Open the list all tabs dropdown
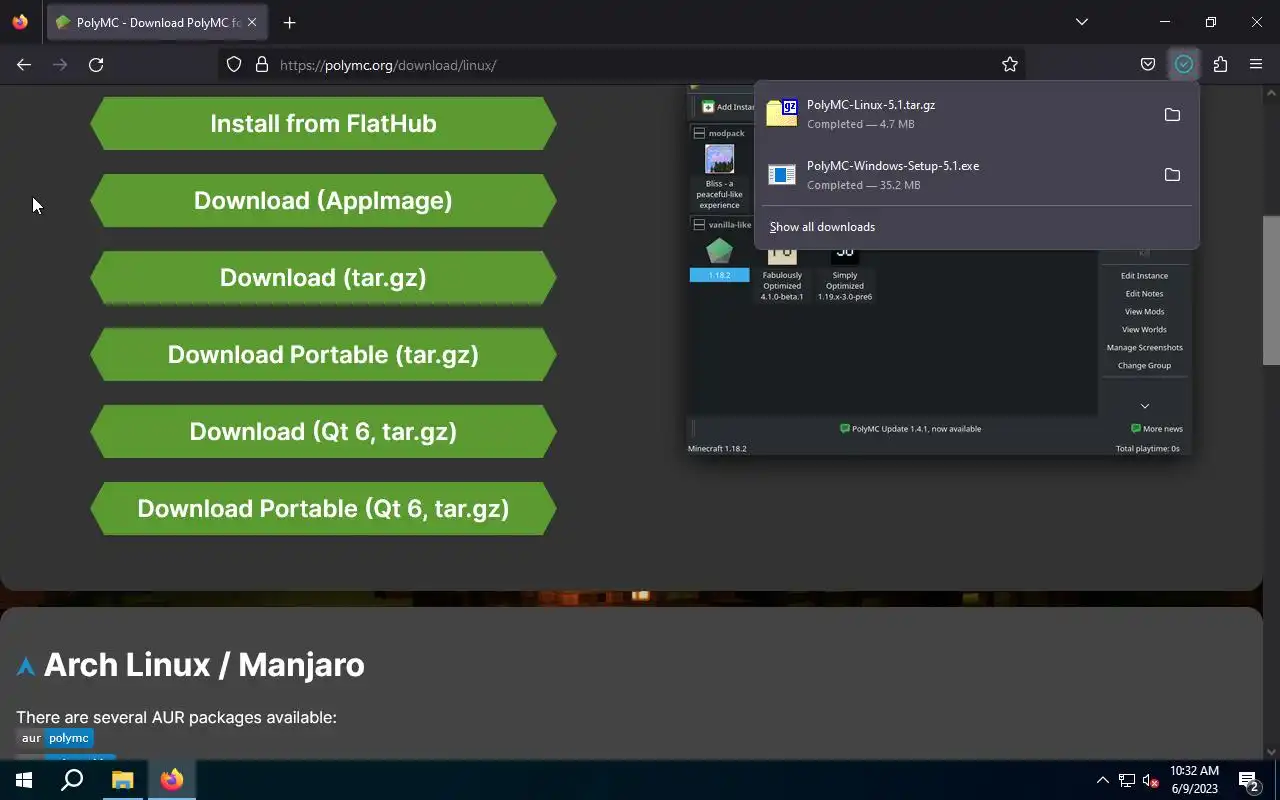1280x800 pixels. (x=1081, y=22)
